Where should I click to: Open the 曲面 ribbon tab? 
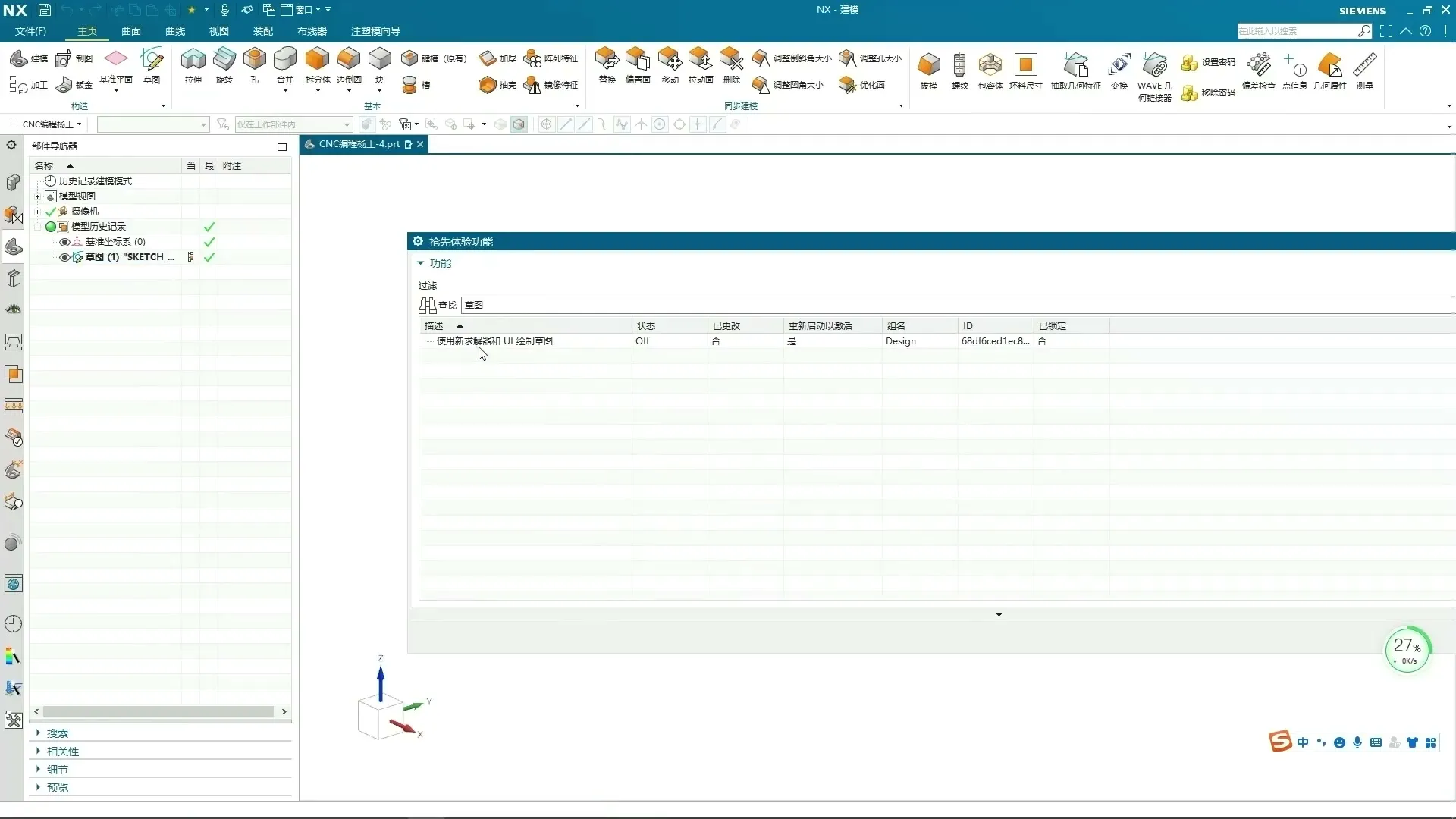coord(131,31)
